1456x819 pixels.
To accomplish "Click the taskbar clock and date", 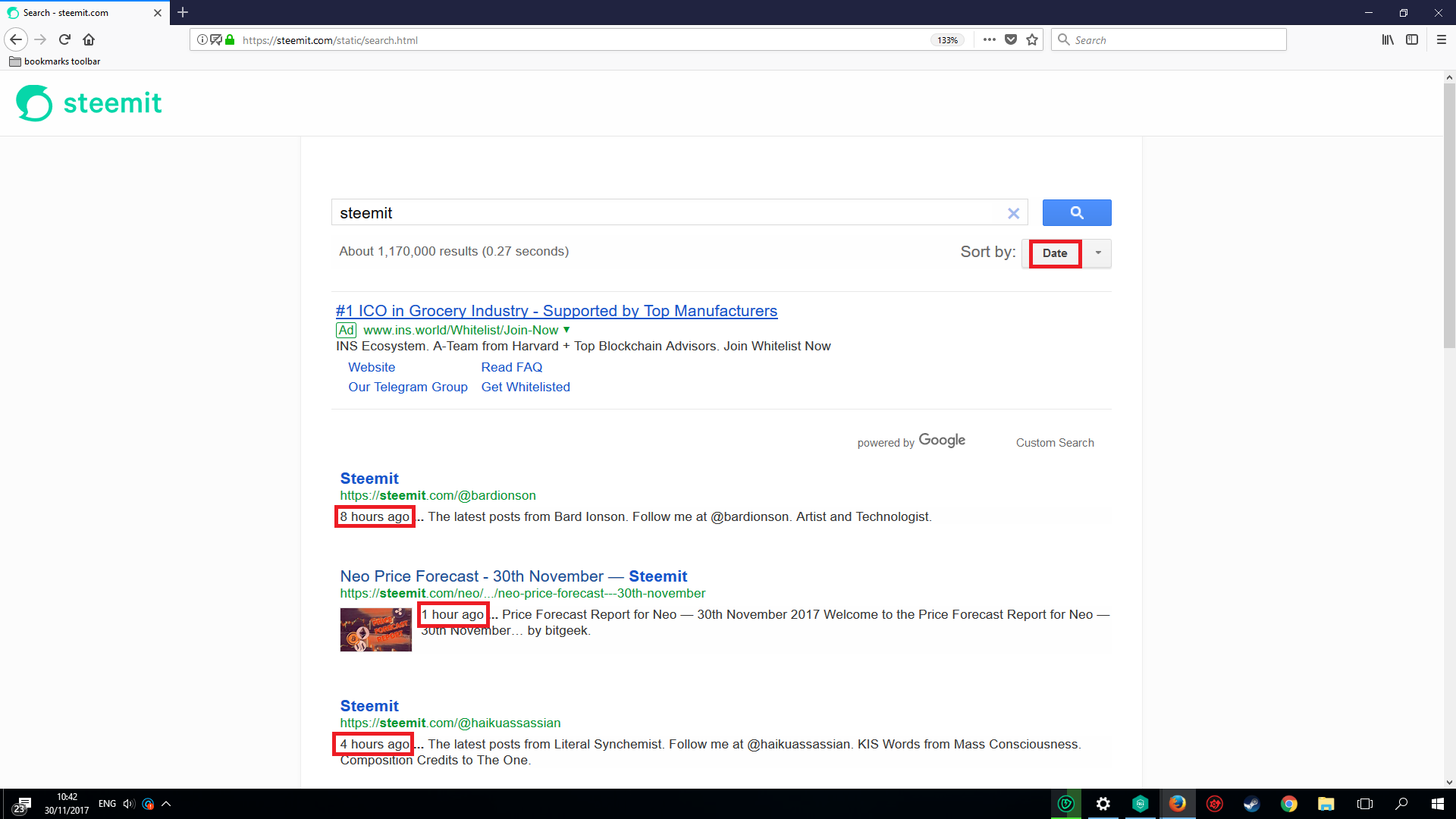I will tap(67, 804).
